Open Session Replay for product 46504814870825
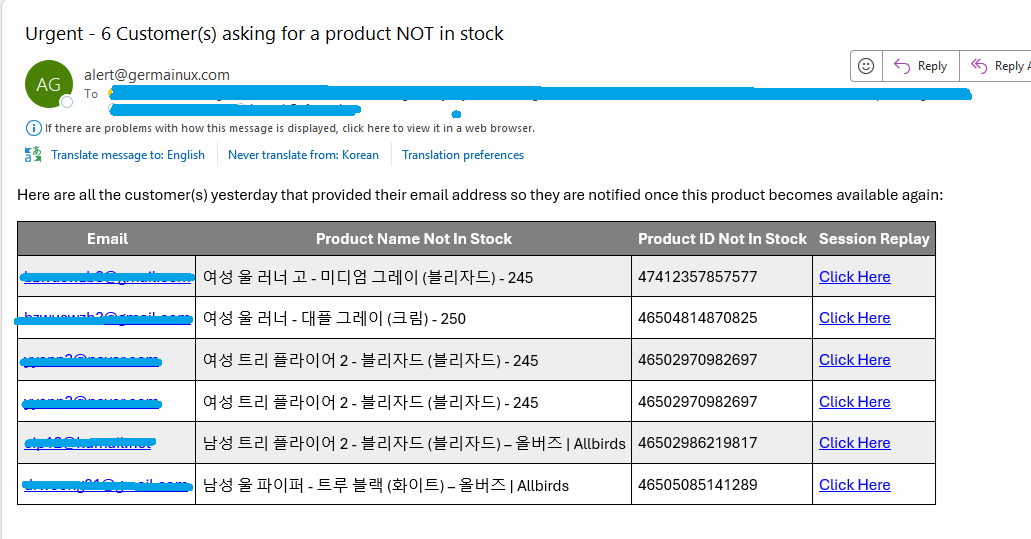Screen dimensions: 1031x539 (854, 318)
